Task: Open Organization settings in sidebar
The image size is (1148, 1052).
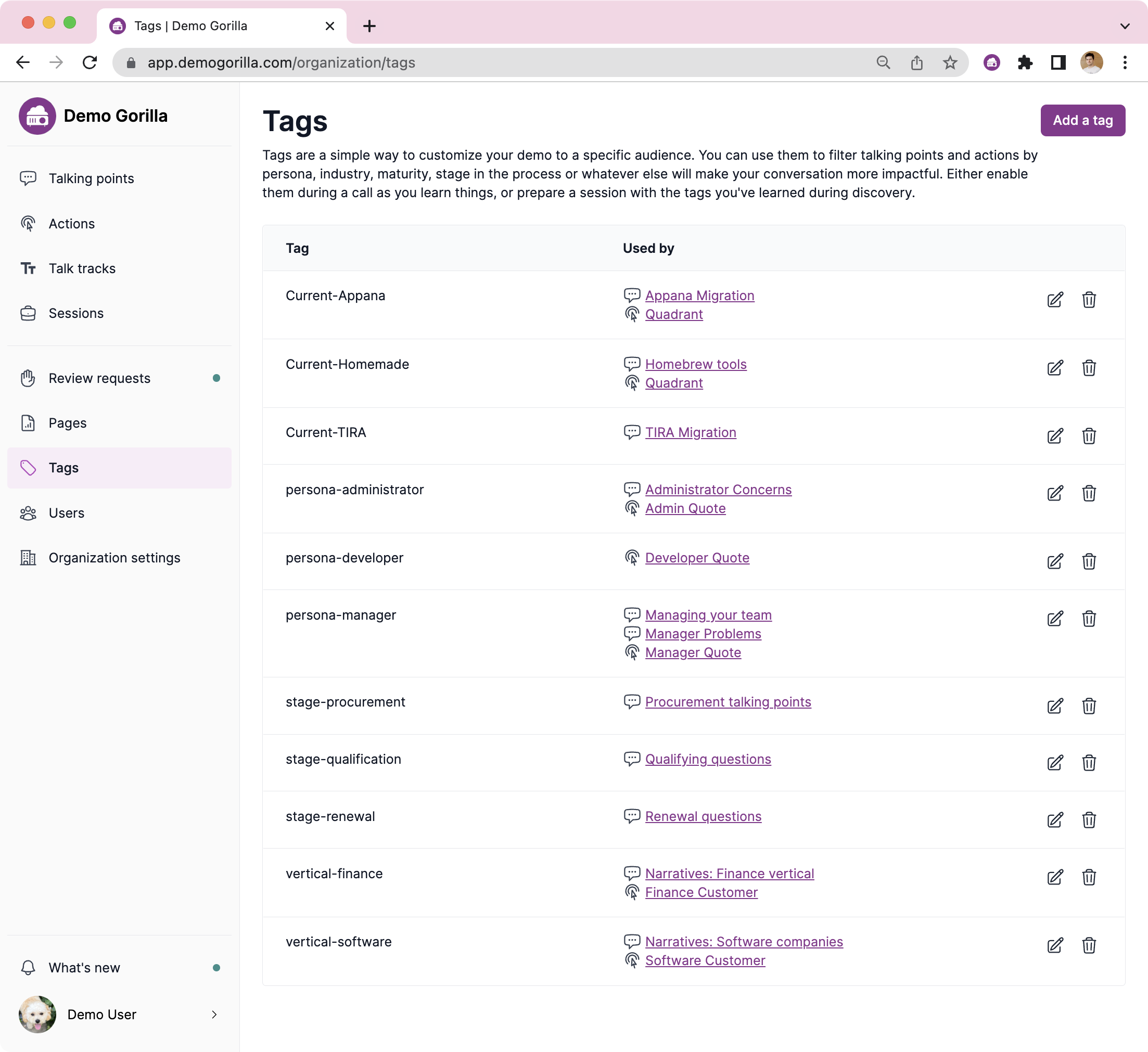Action: [x=114, y=558]
